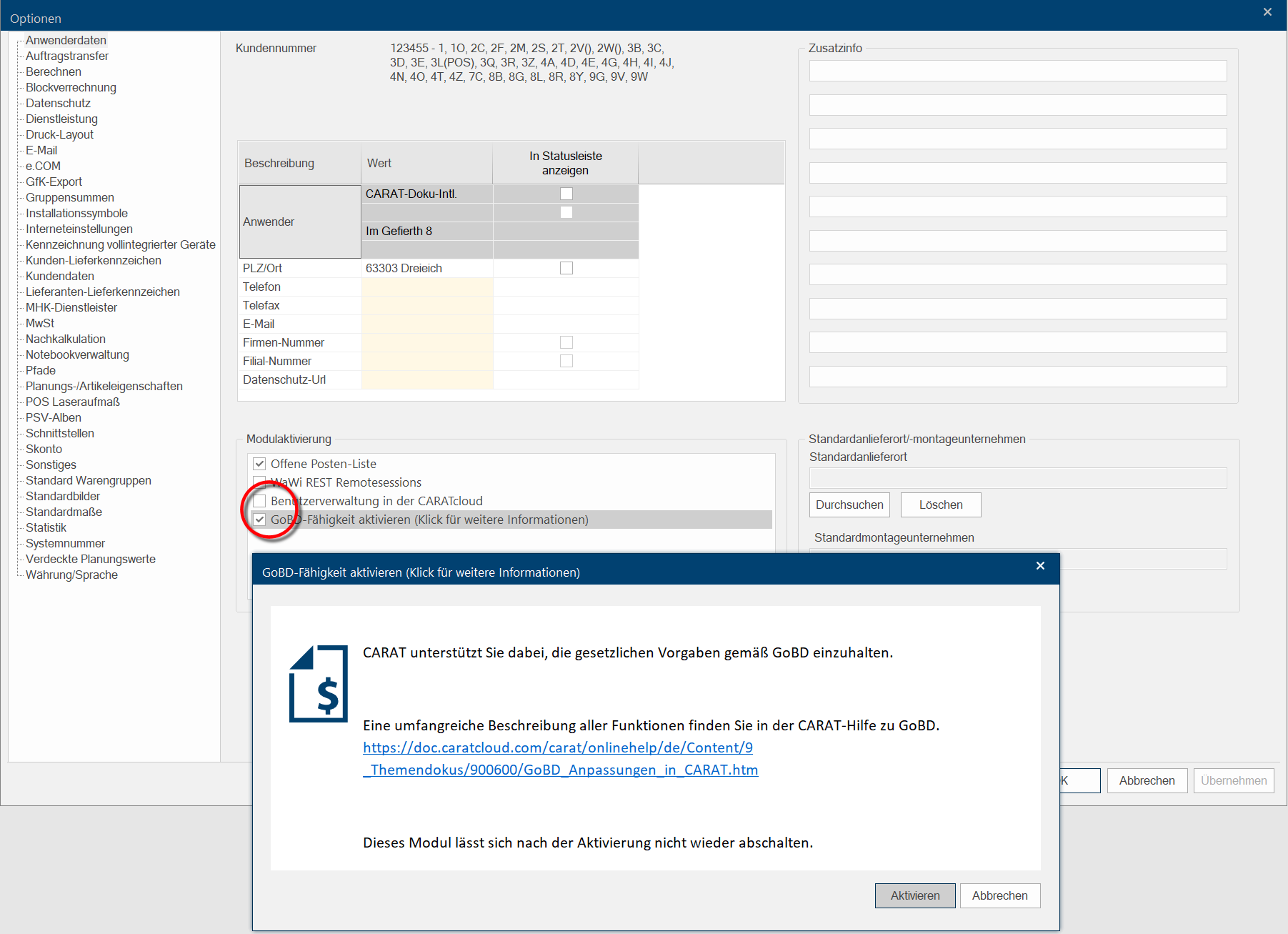Select Sonstiges in tree

(x=51, y=464)
